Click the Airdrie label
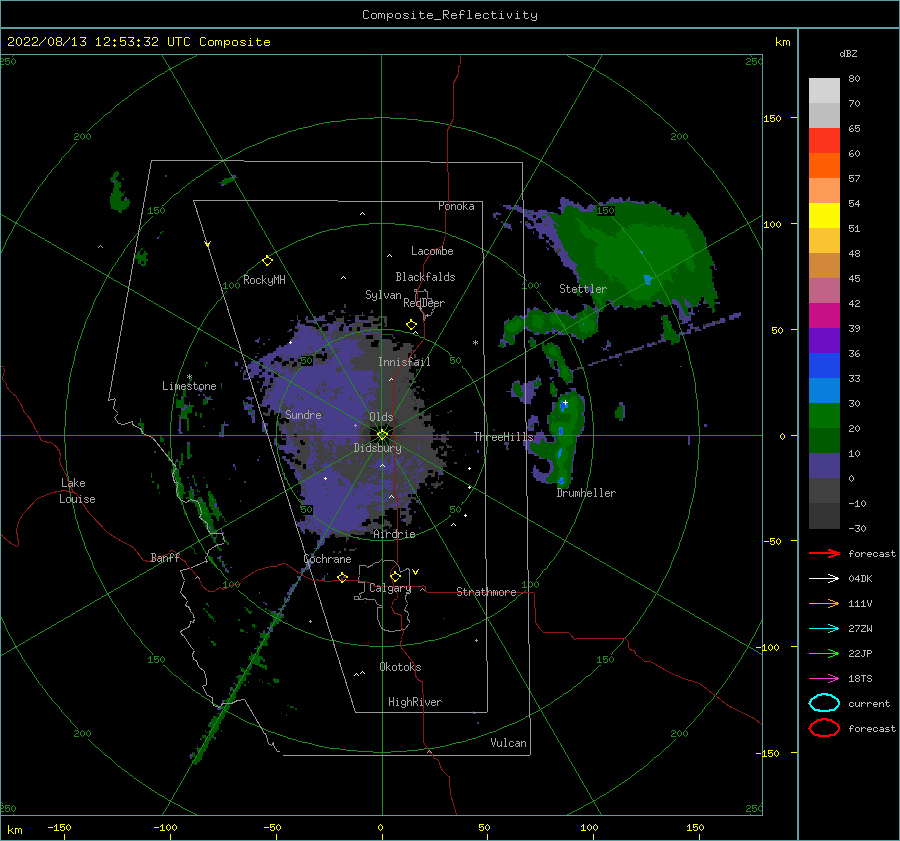This screenshot has width=900, height=841. (394, 534)
